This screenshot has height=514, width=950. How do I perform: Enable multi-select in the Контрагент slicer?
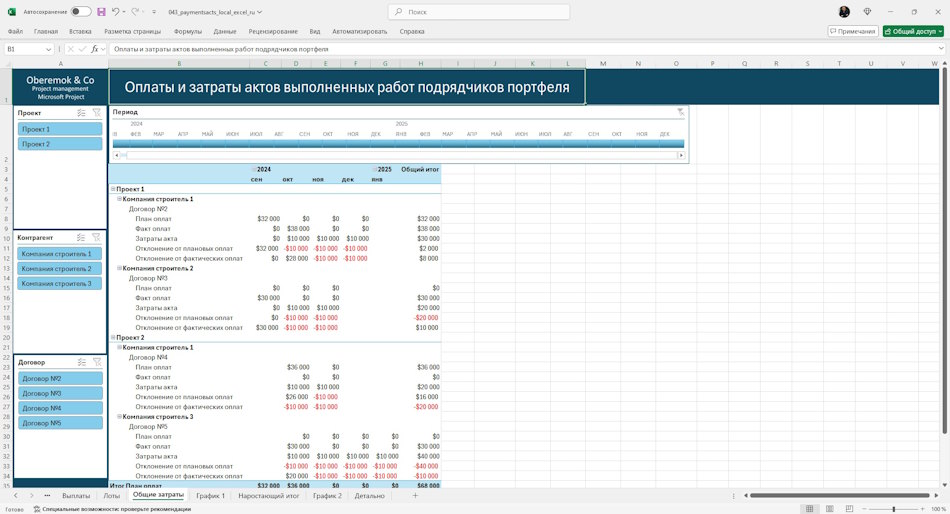[x=81, y=238]
